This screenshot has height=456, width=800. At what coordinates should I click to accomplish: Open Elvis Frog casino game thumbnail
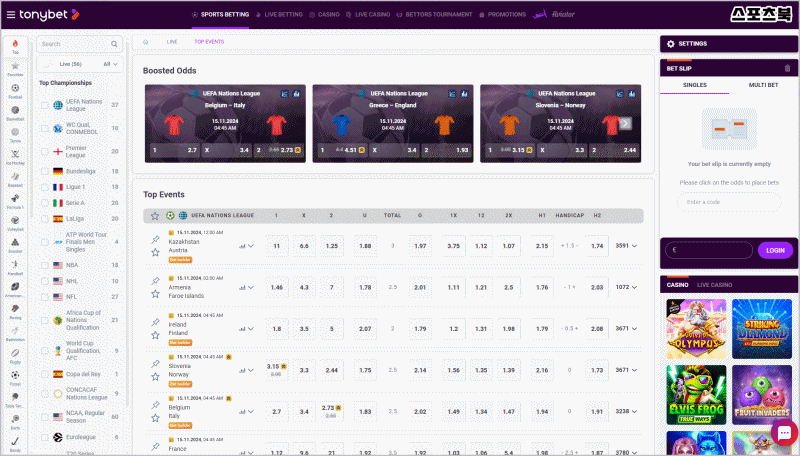coord(696,395)
